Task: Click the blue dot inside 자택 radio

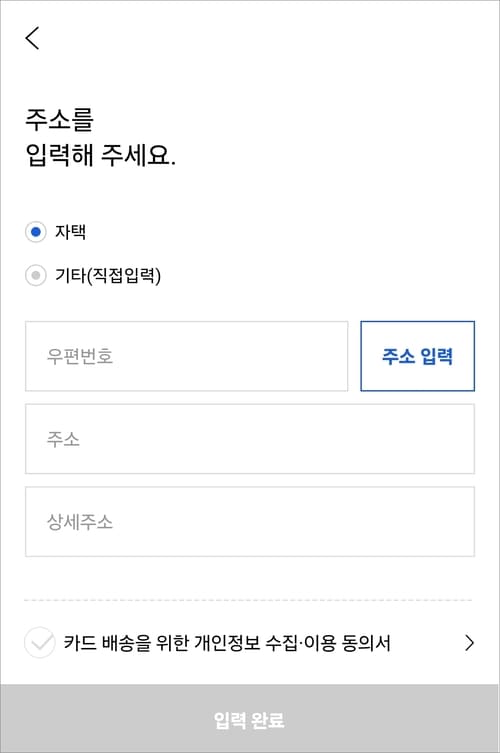Action: [x=36, y=232]
